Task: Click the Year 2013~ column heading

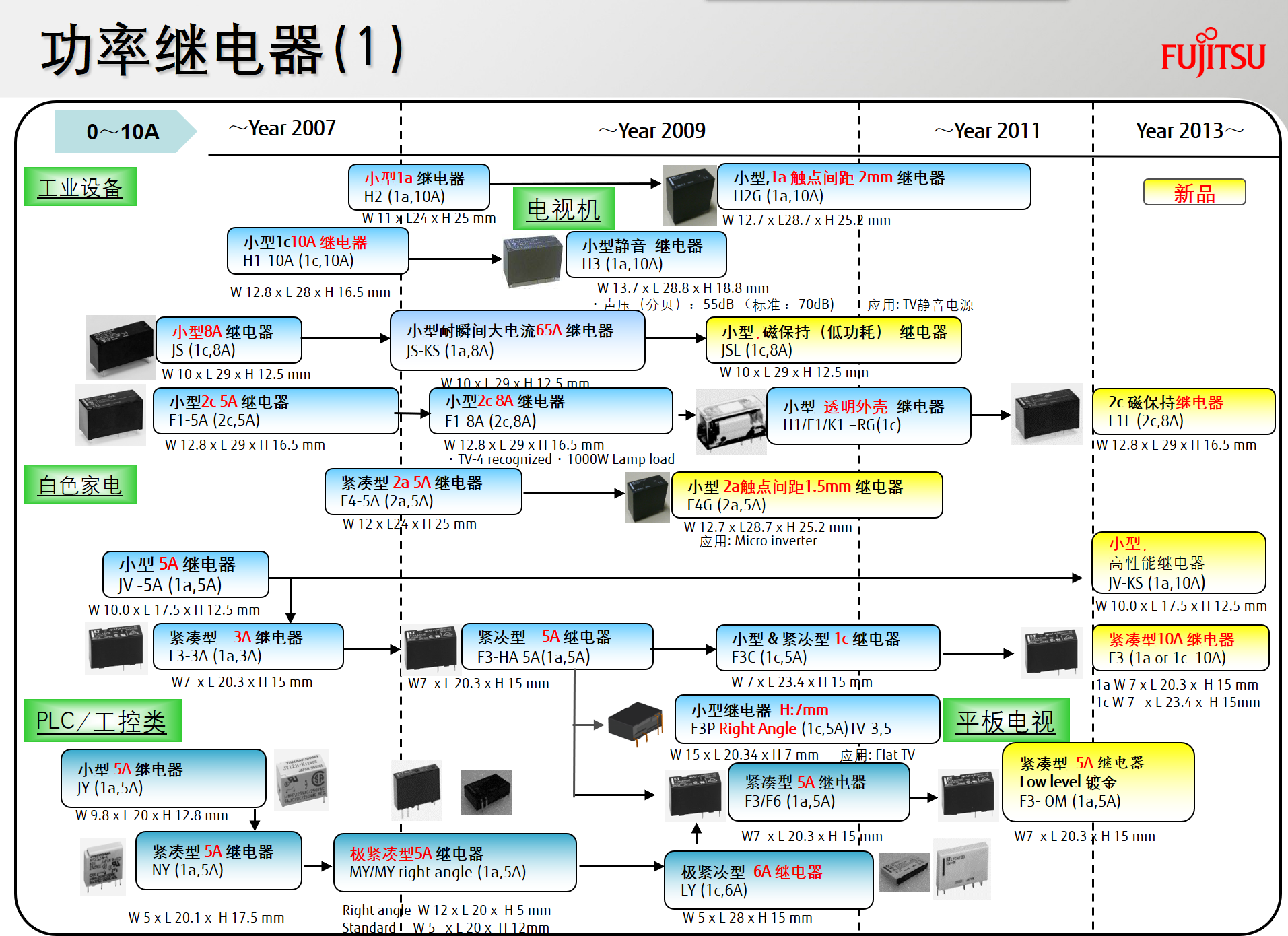Action: click(x=1190, y=131)
